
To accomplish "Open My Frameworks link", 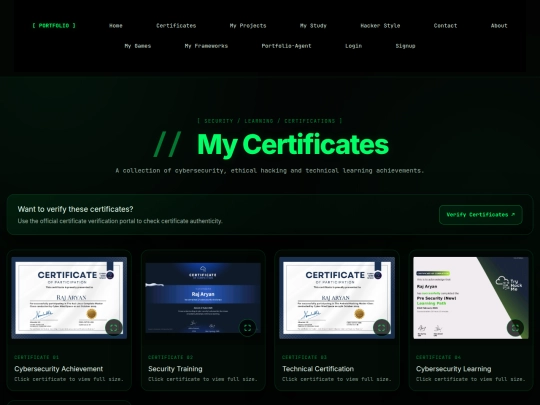I will (x=206, y=46).
